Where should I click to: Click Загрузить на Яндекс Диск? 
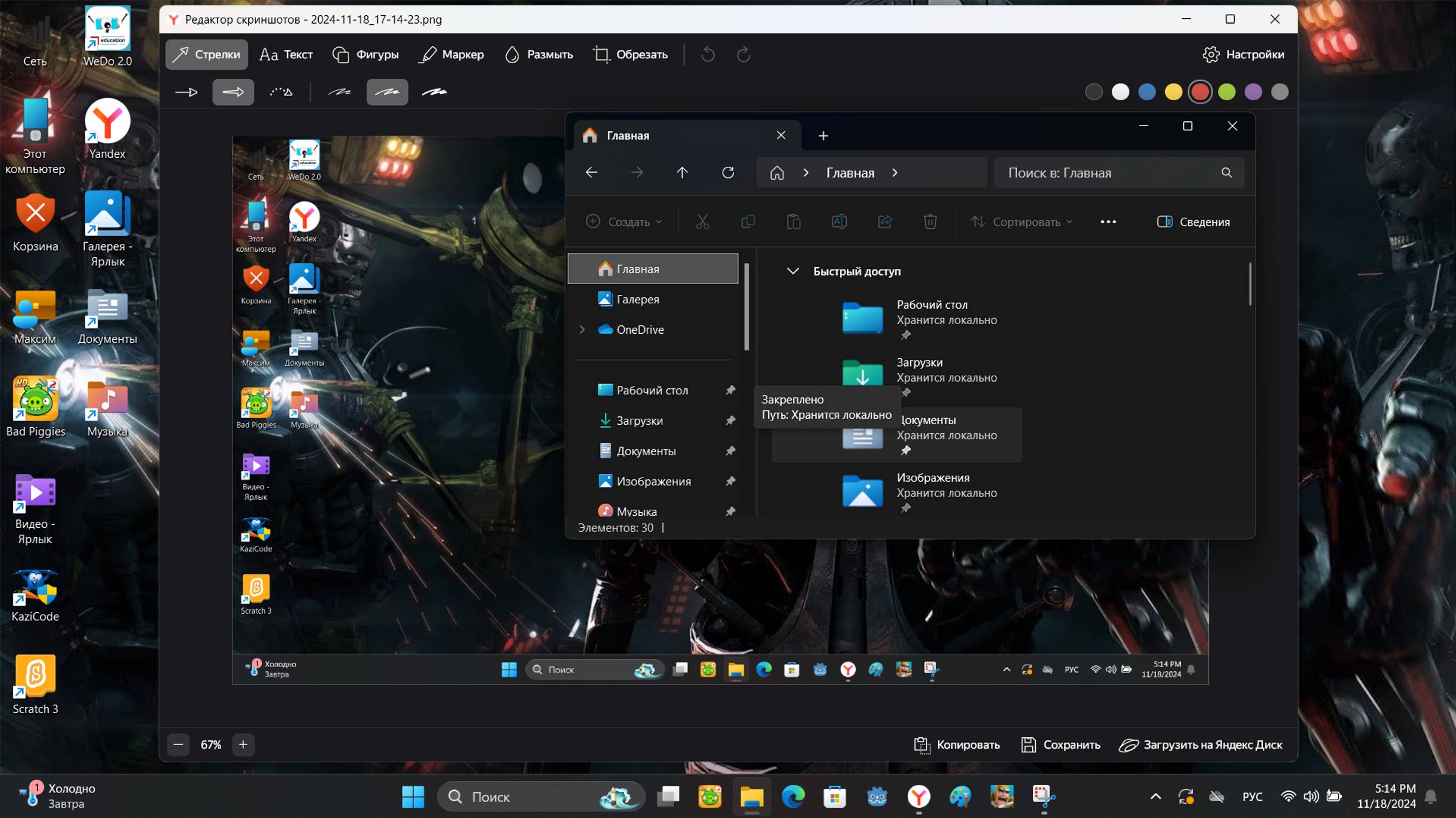pos(1200,745)
